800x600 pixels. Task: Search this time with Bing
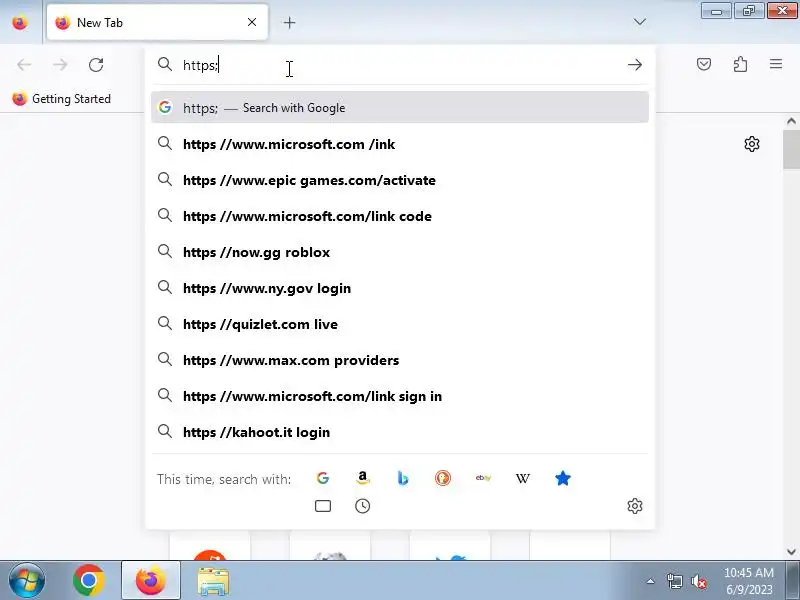403,479
